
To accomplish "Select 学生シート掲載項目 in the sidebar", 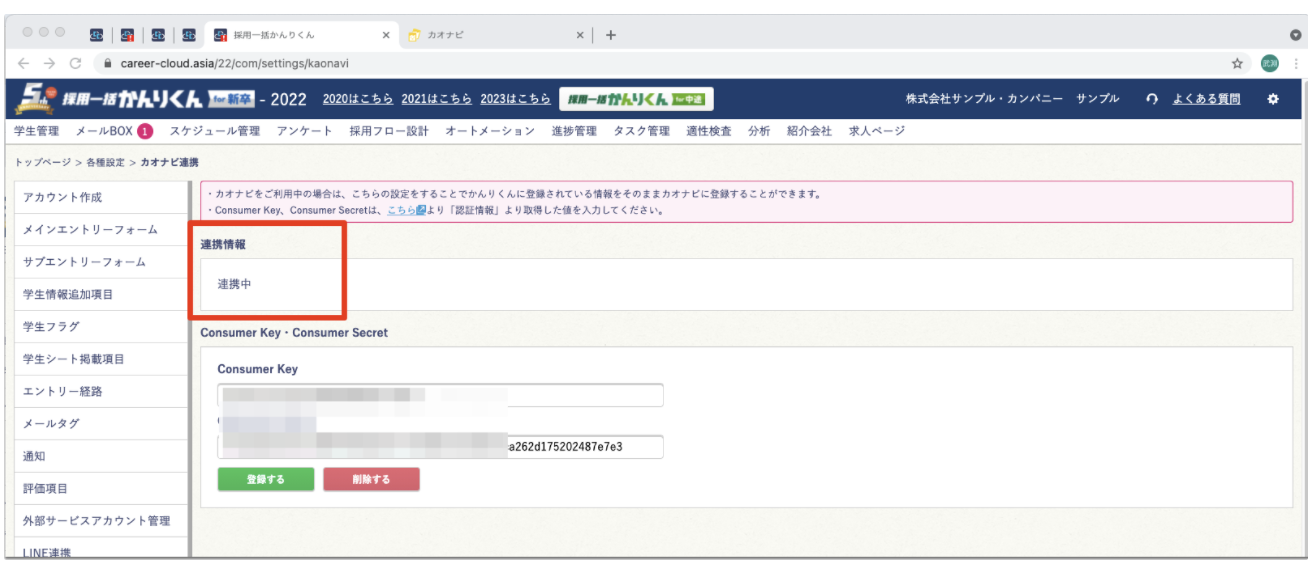I will [x=102, y=358].
